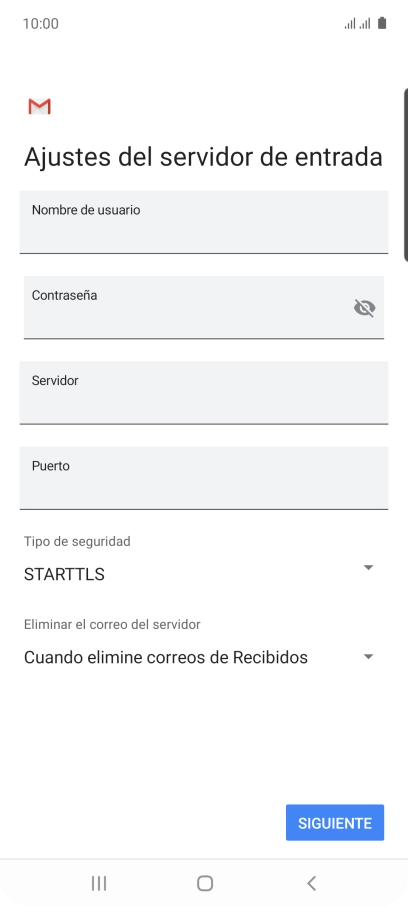
Task: Tap the Ajustes del servidor de entrada heading
Action: click(203, 157)
